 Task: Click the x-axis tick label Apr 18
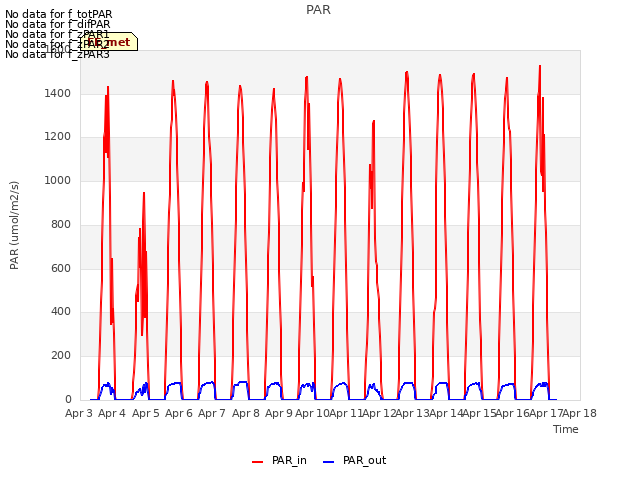[x=580, y=413]
